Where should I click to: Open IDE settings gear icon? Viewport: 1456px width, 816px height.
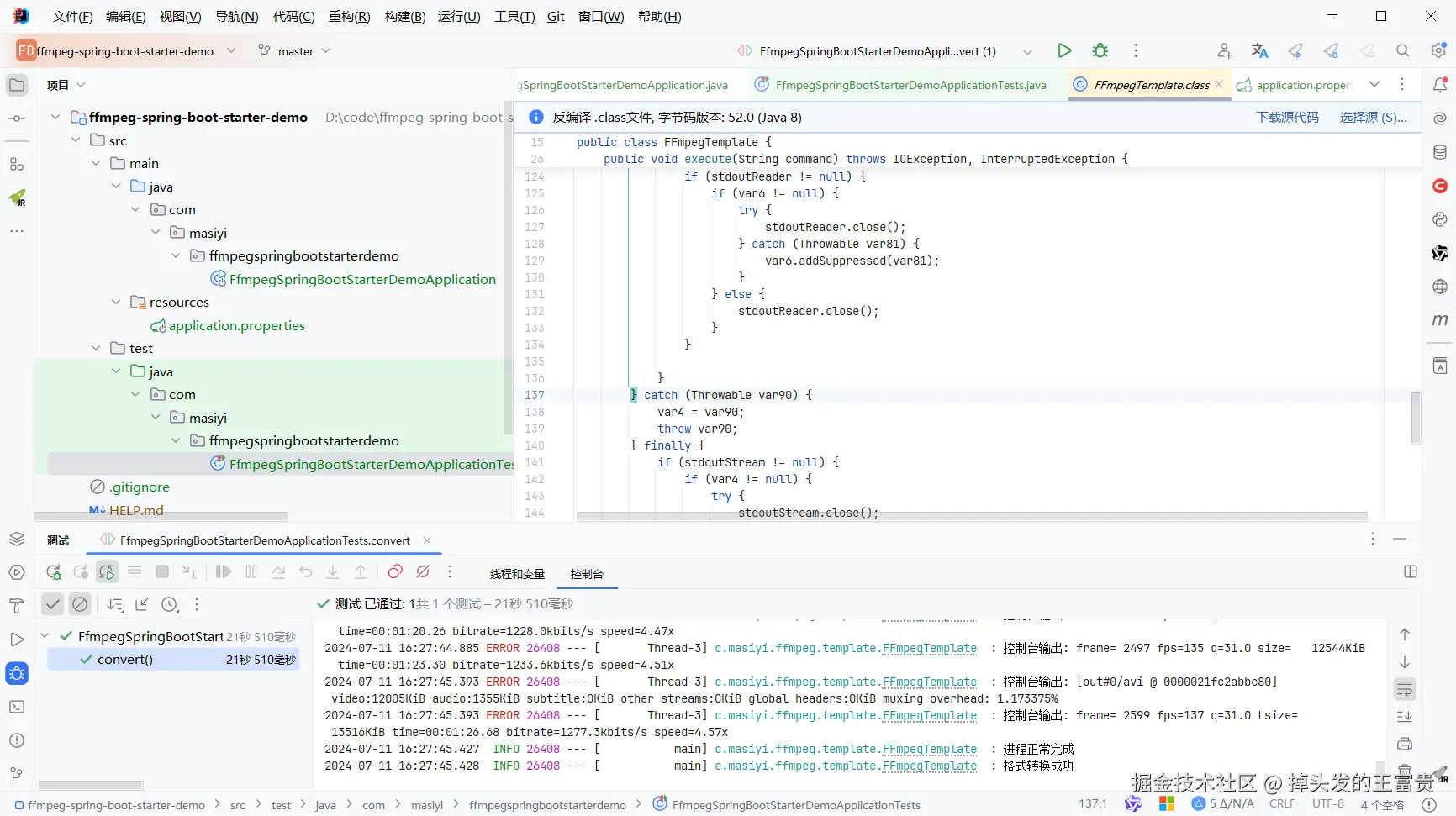pyautogui.click(x=1438, y=51)
